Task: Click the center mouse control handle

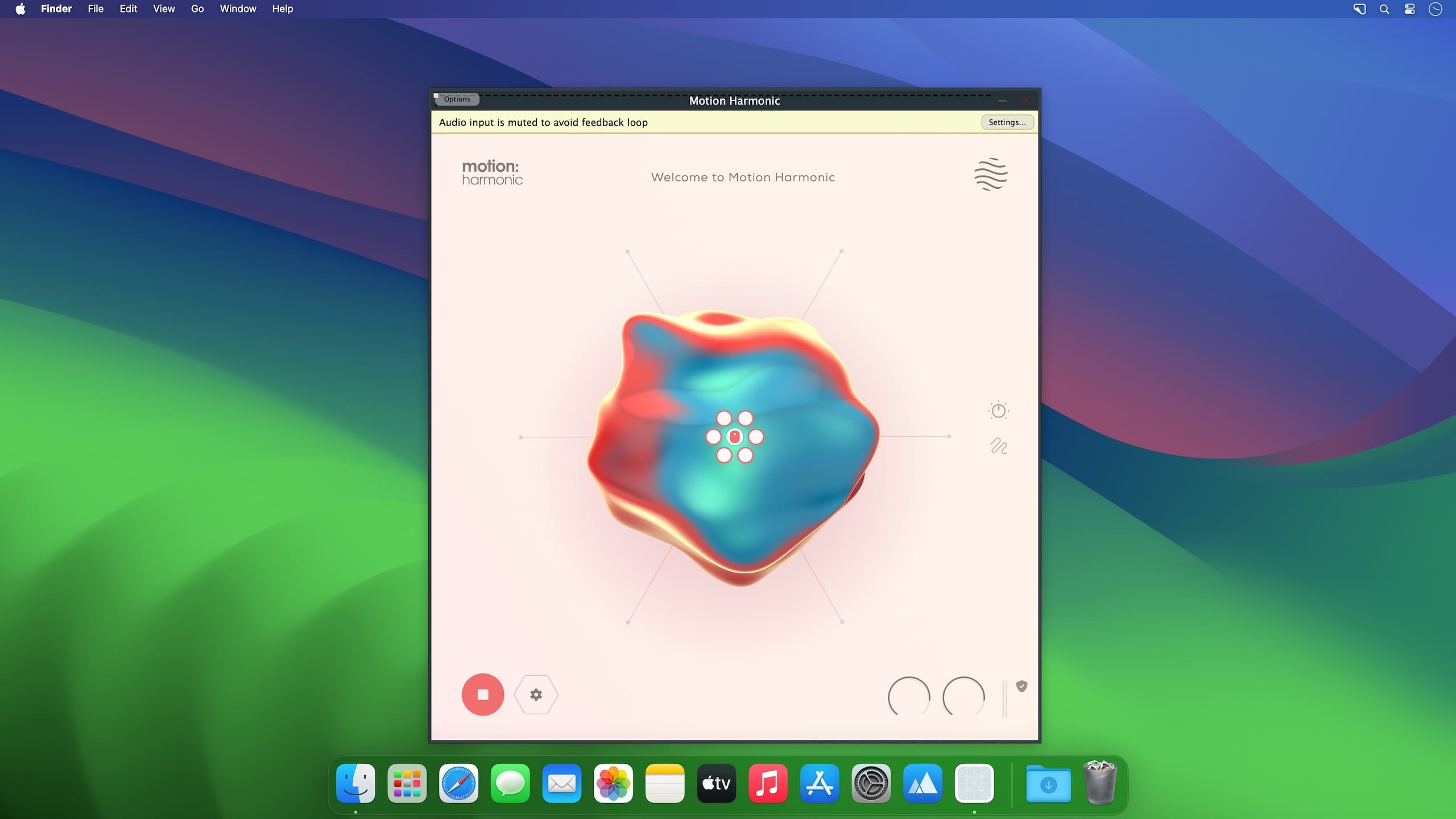Action: pos(734,437)
